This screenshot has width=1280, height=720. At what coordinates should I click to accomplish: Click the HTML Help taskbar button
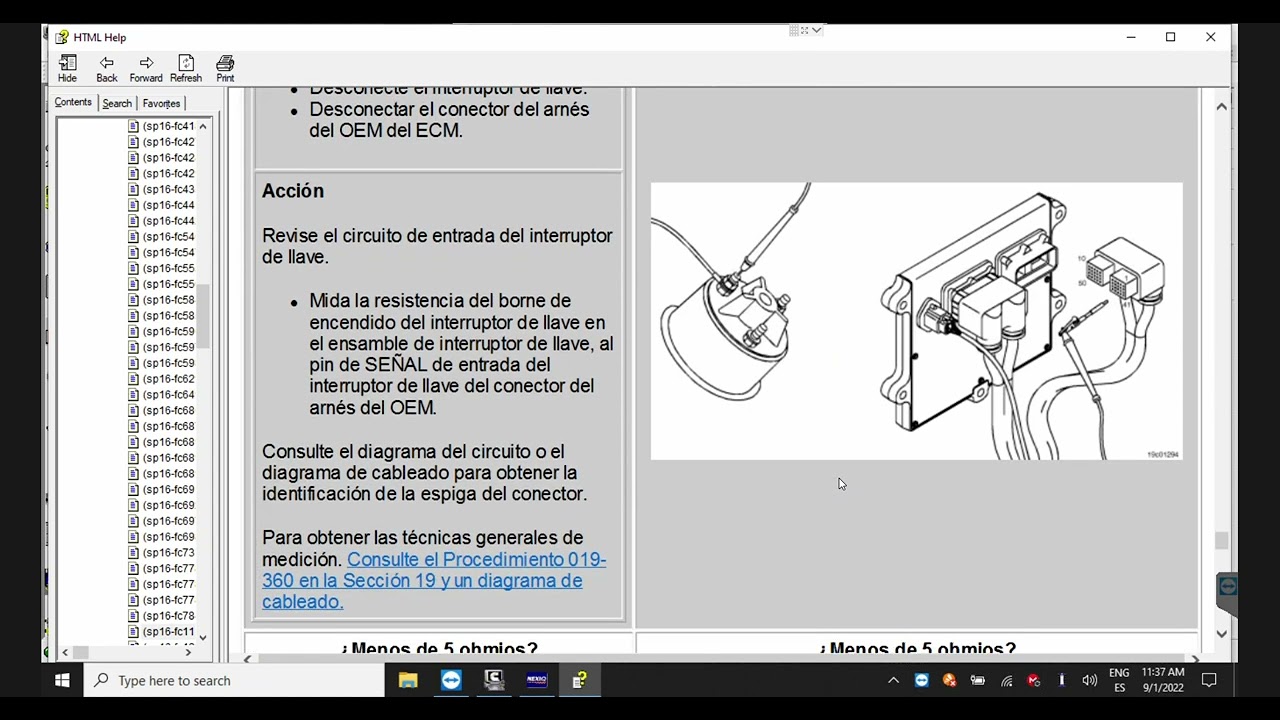point(580,680)
